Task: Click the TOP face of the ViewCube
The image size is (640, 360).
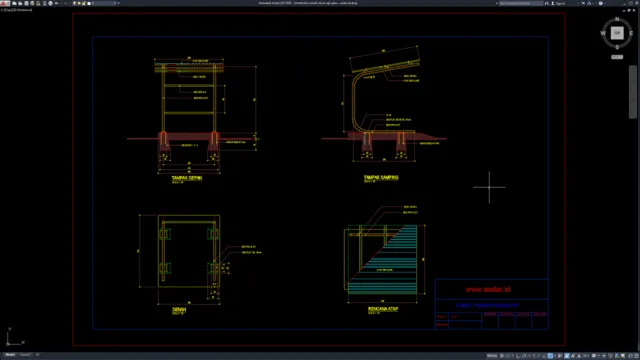Action: pos(617,33)
